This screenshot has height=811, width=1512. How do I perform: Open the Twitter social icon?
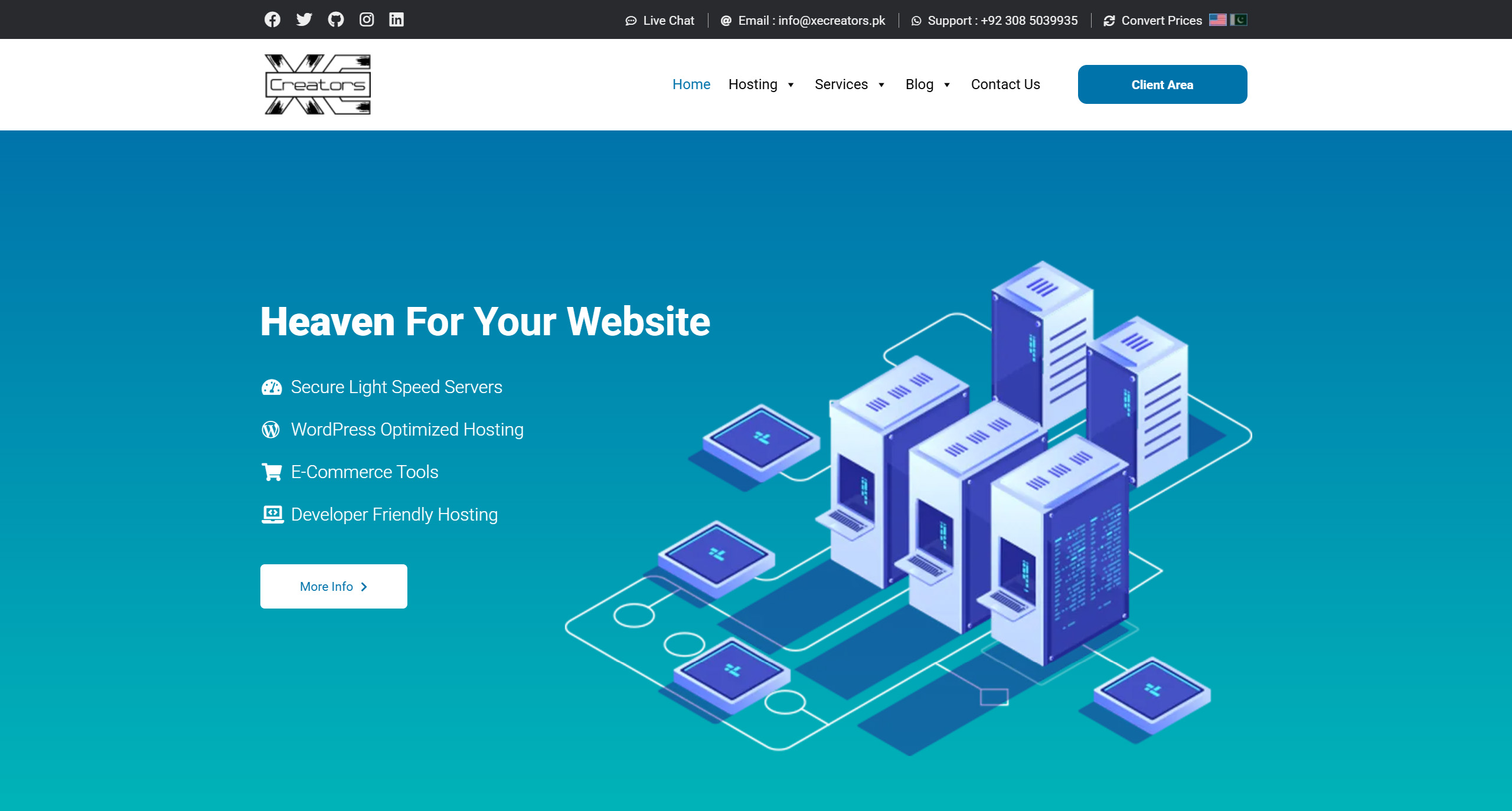[304, 19]
